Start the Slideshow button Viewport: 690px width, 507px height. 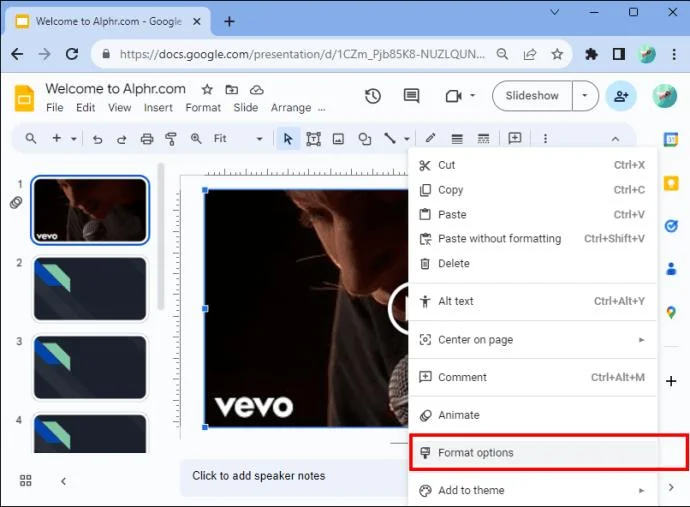click(532, 96)
